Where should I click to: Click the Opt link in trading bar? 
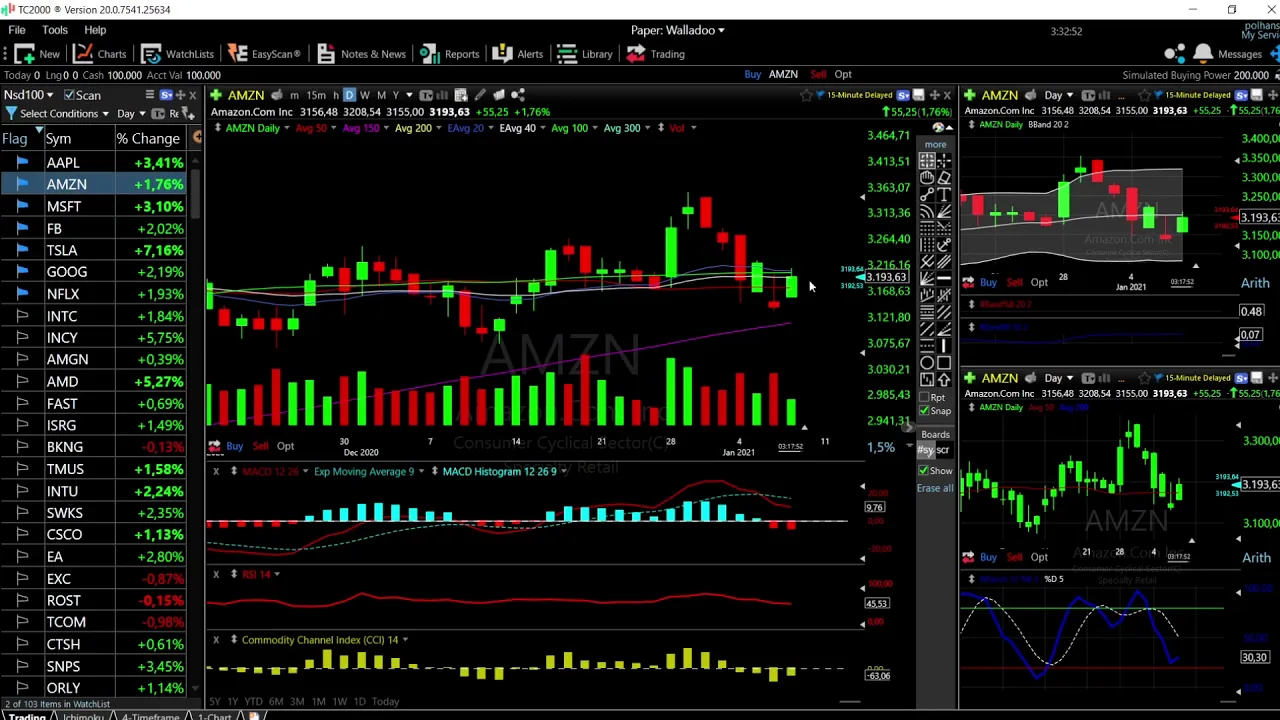click(x=843, y=75)
